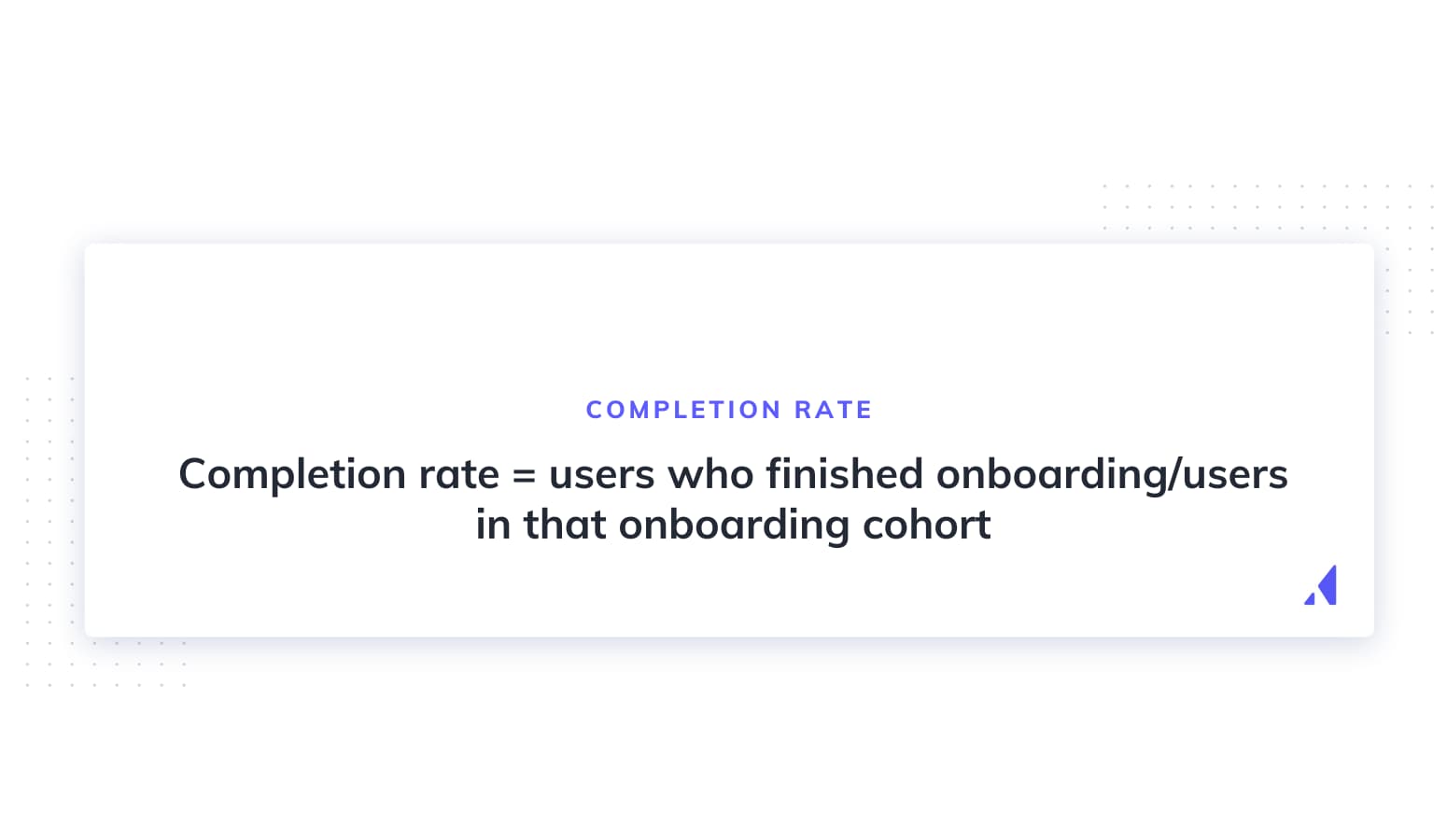Image resolution: width=1447 pixels, height=840 pixels.
Task: Click the word RATE in purple heading
Action: 833,410
